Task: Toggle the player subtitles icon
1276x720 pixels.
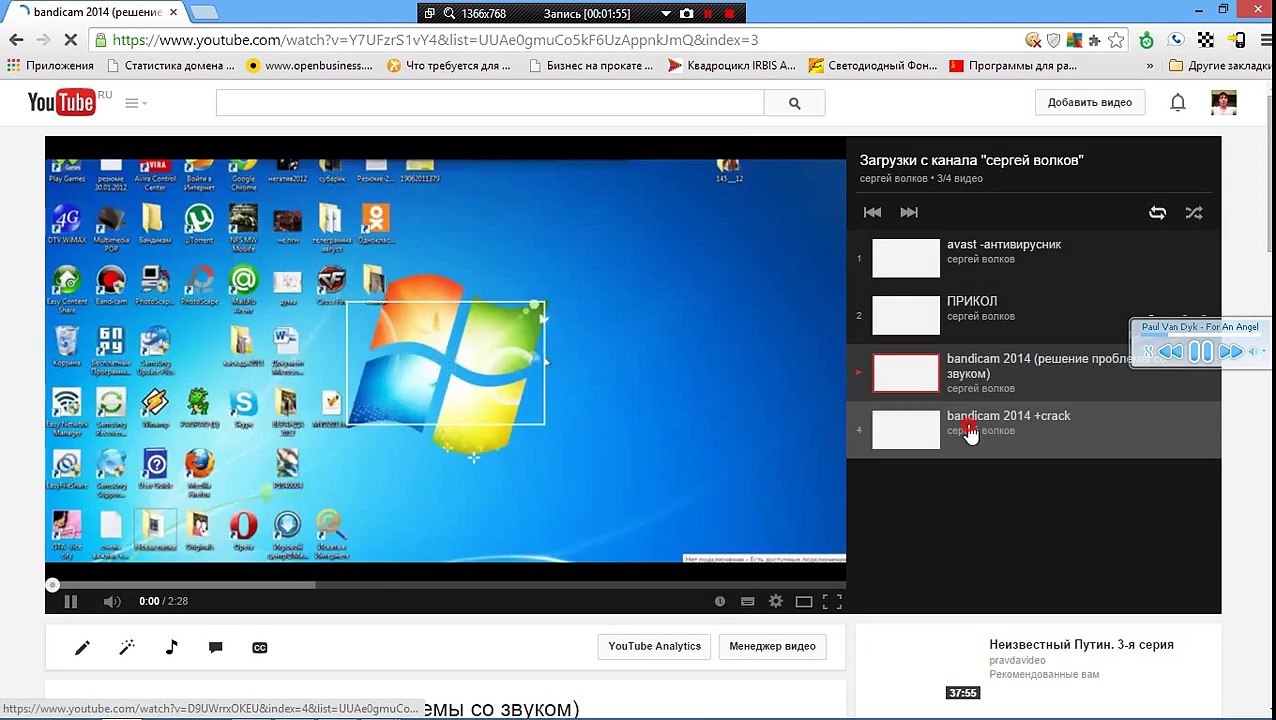Action: pos(747,601)
